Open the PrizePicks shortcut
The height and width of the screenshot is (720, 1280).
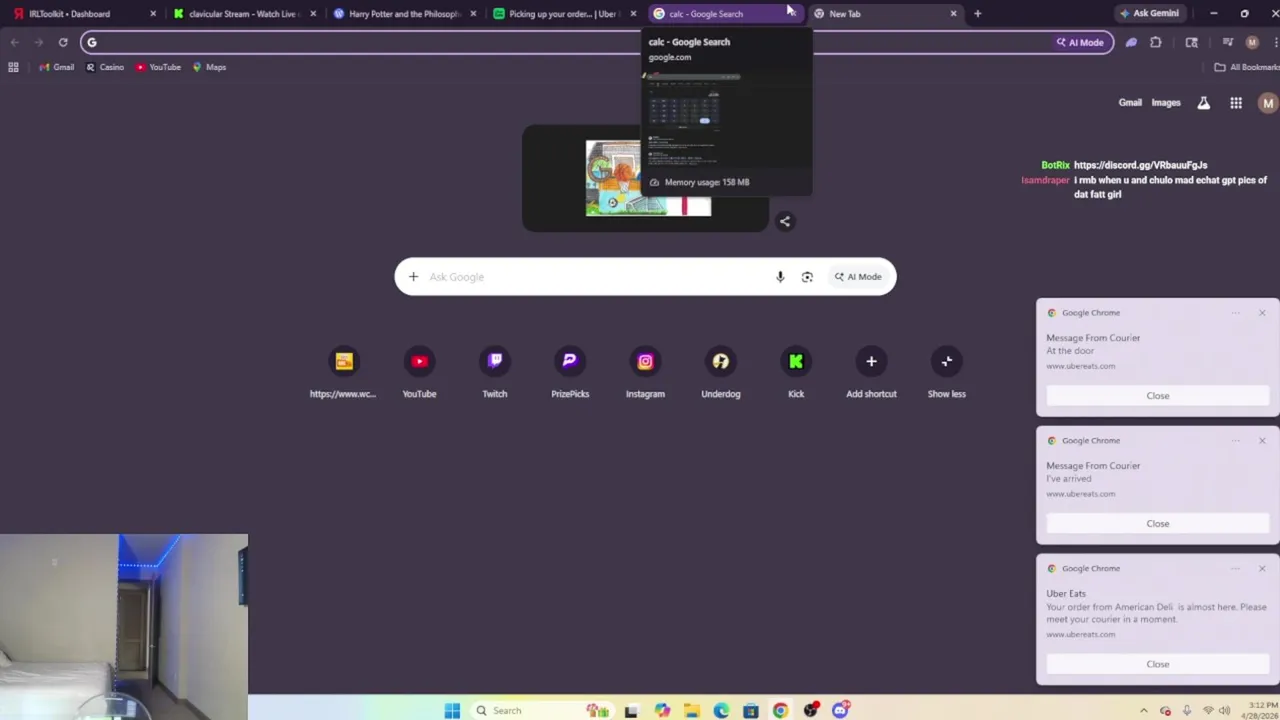pos(570,373)
